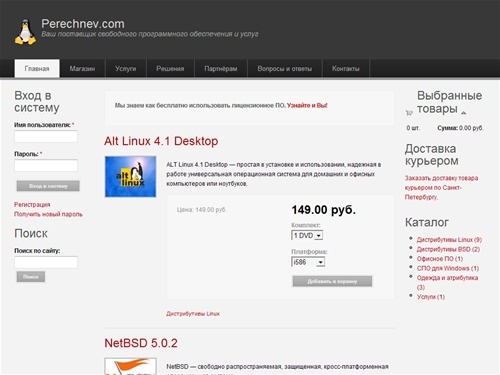The height and width of the screenshot is (375, 500).
Task: Click the 0 шт. cart count
Action: pyautogui.click(x=413, y=128)
